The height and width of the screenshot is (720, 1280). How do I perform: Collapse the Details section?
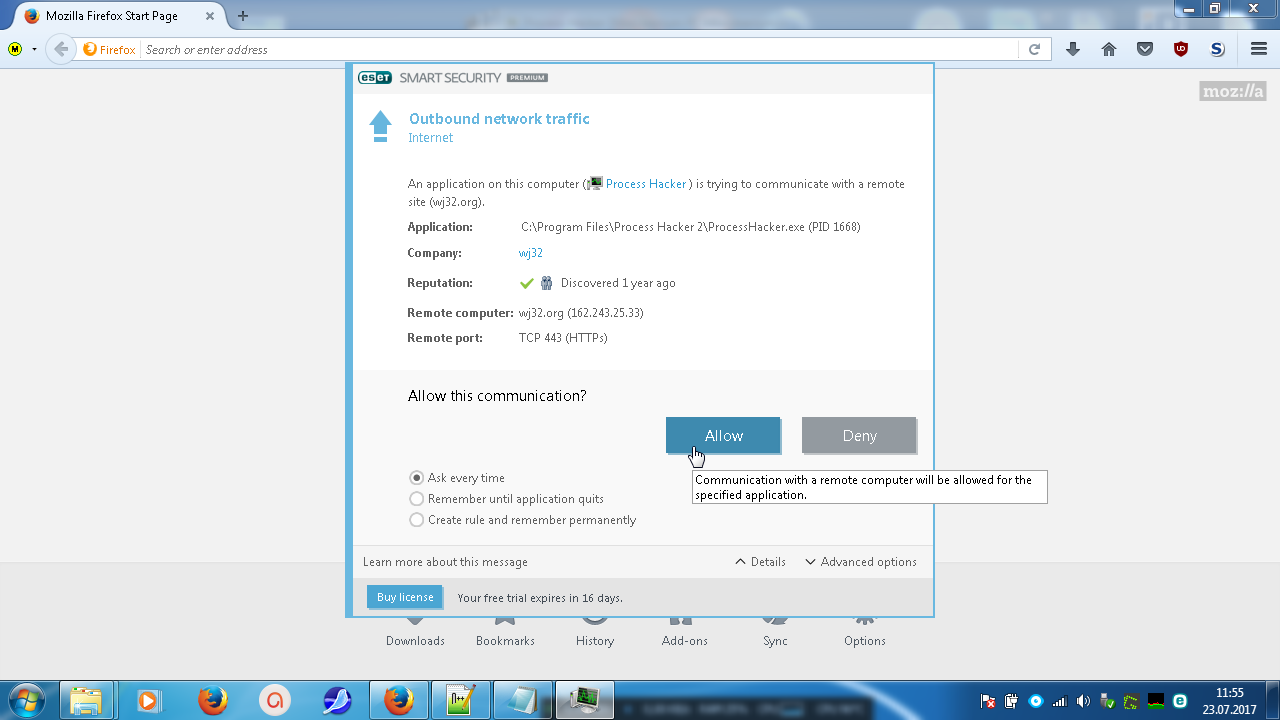(760, 562)
